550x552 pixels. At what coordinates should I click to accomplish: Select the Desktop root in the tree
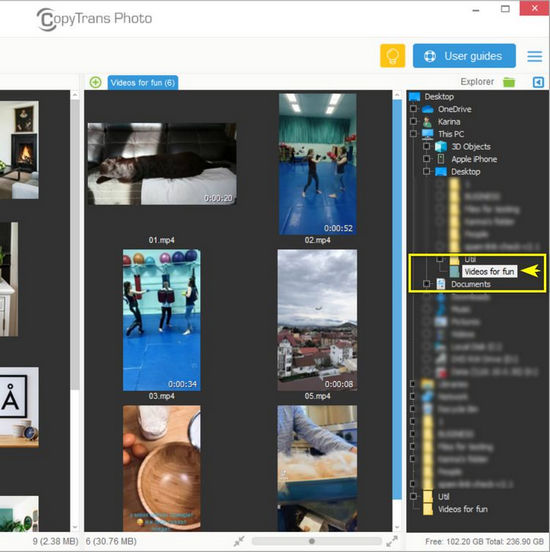click(x=439, y=96)
